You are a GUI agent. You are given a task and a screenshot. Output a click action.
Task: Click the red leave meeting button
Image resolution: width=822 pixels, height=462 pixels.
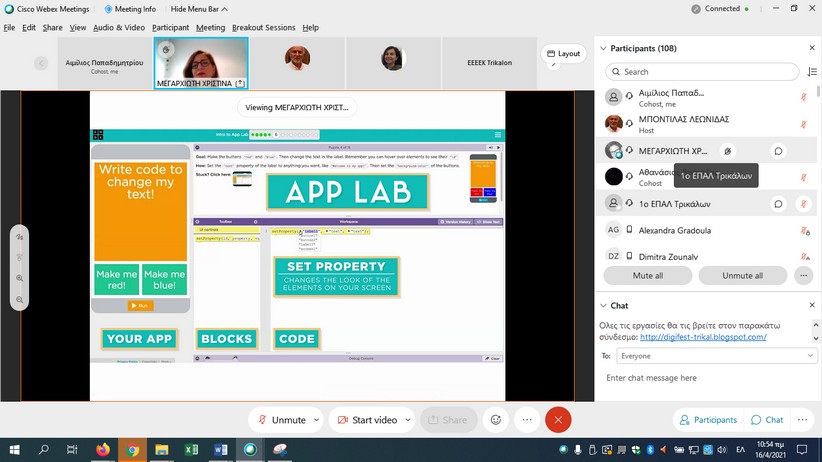(558, 420)
